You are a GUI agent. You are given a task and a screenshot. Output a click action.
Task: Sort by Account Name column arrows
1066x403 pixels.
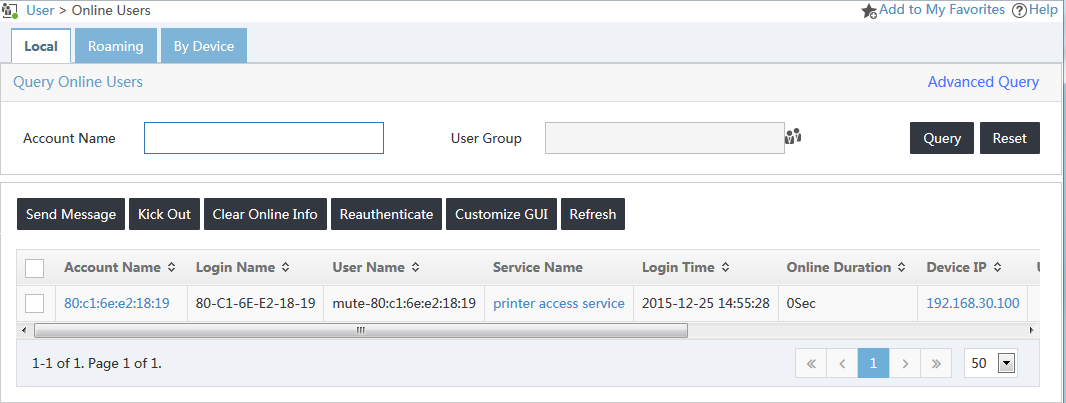tap(171, 268)
